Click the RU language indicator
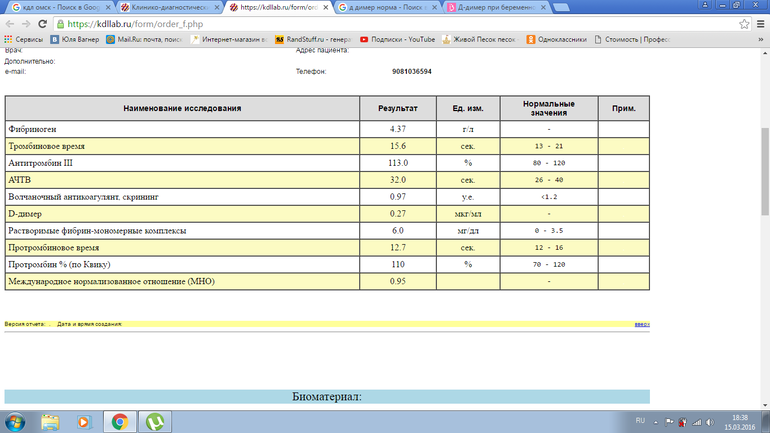 pos(641,421)
